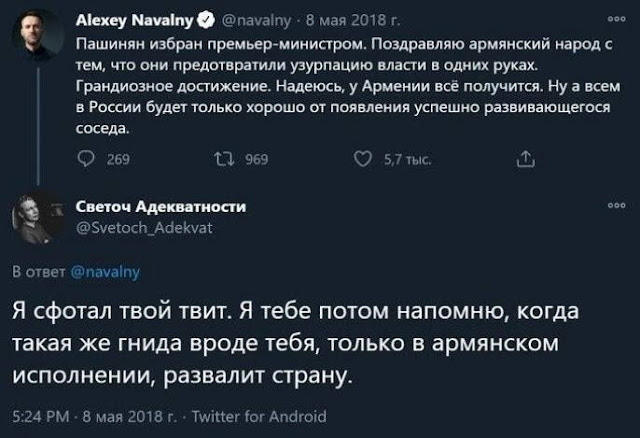640x438 pixels.
Task: Click the share upload icon
Action: point(522,157)
